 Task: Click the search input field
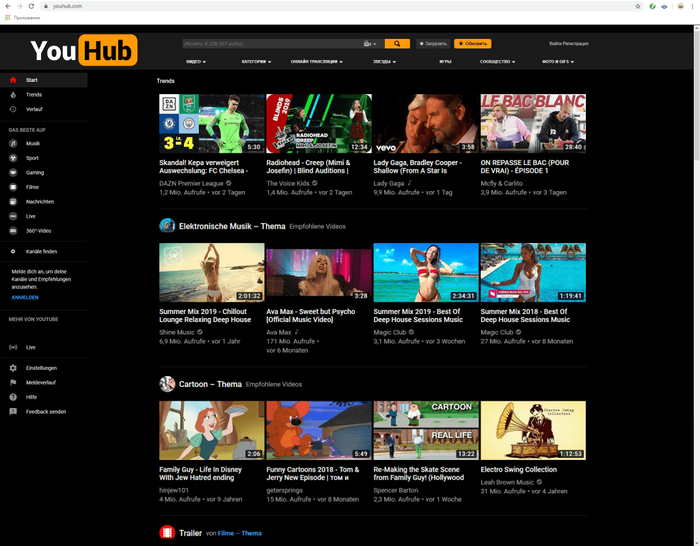click(270, 44)
